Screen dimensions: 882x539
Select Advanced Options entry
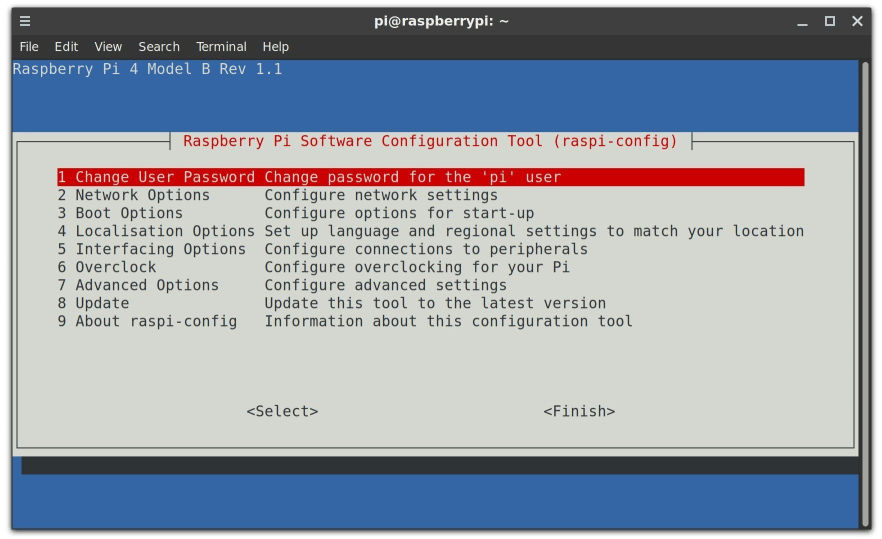pos(138,285)
